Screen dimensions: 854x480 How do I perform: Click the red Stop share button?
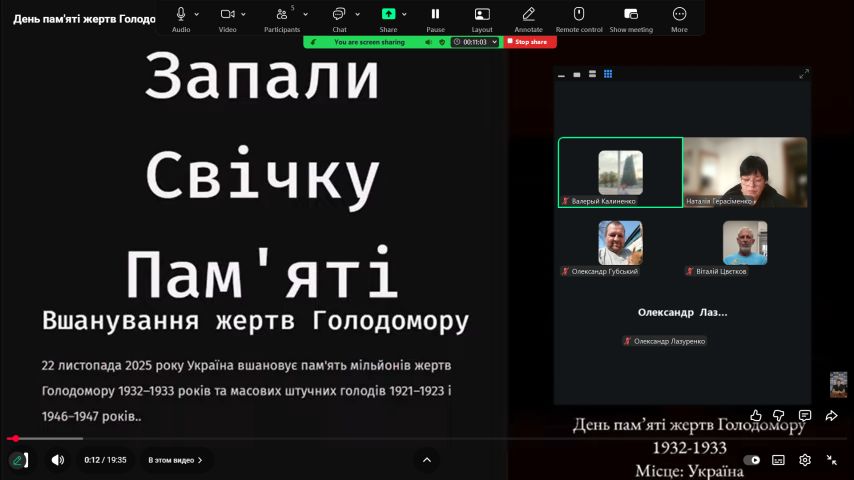[530, 42]
